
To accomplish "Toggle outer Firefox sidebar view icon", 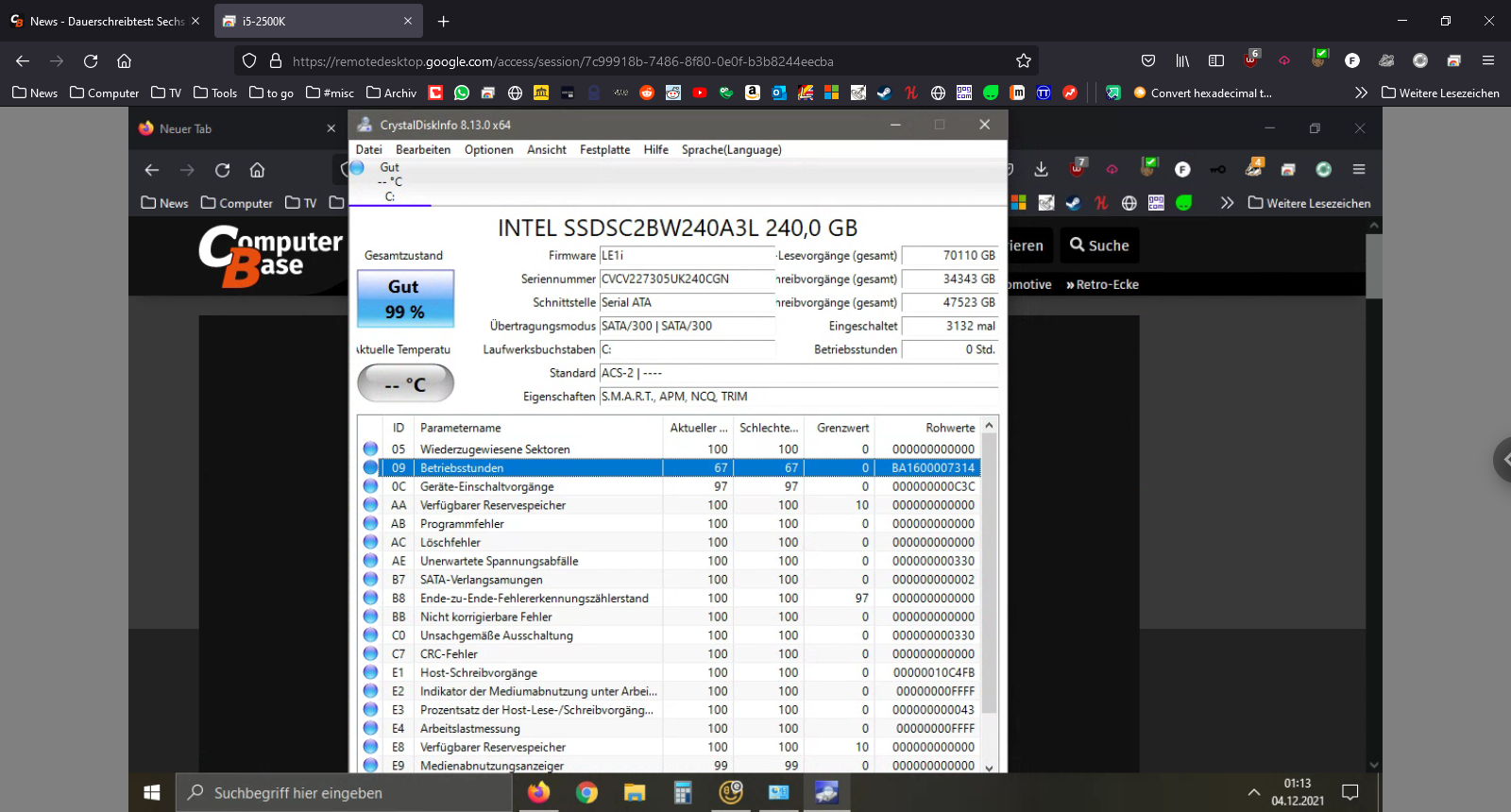I will click(x=1216, y=60).
